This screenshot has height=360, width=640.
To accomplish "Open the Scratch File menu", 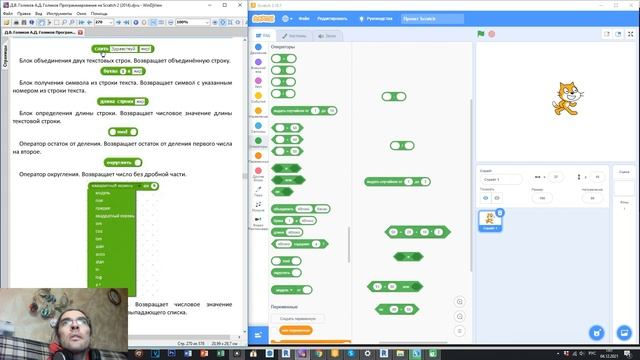I will click(x=304, y=19).
